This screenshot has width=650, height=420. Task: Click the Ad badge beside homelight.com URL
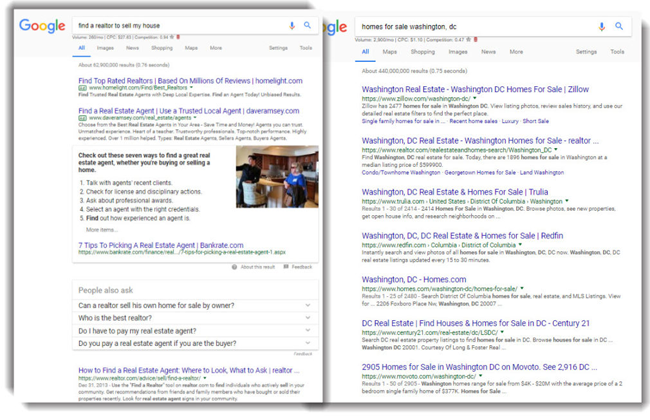coord(82,88)
